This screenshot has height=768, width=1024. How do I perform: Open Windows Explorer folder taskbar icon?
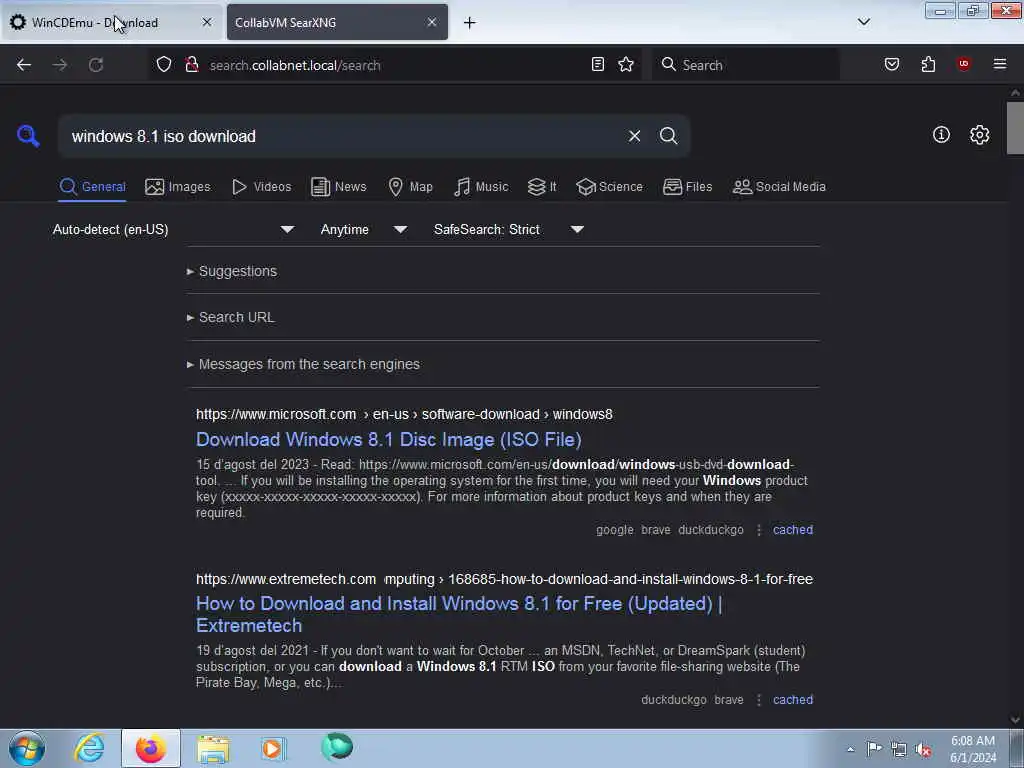pos(213,749)
